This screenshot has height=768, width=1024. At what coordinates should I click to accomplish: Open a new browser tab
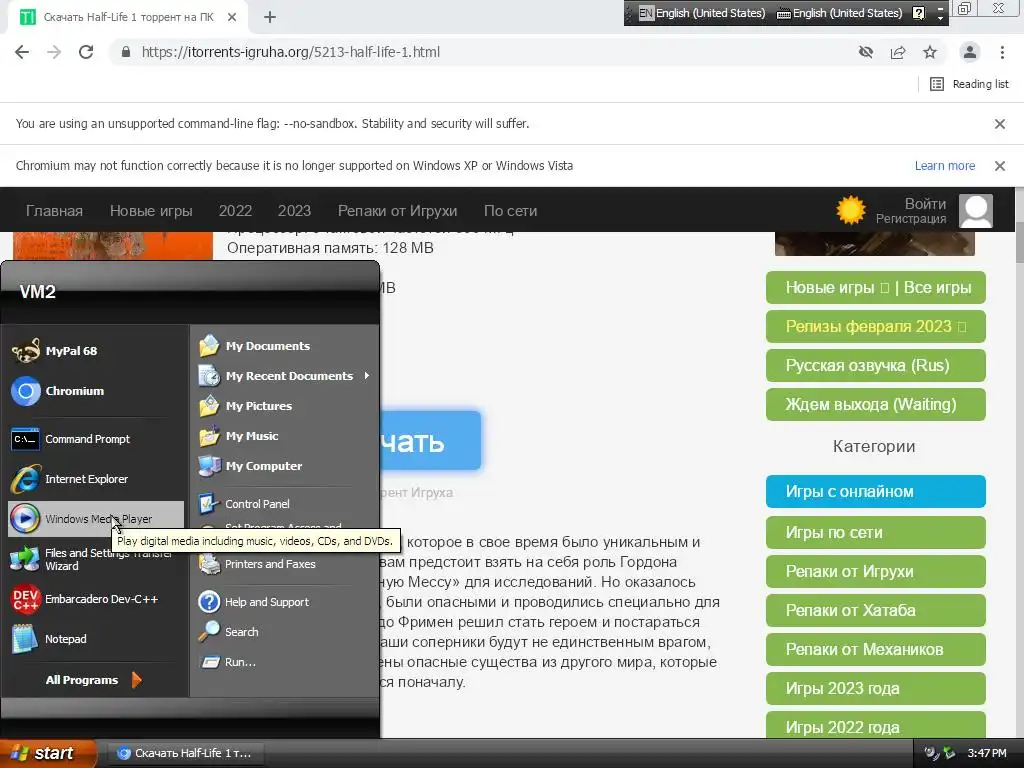[270, 17]
